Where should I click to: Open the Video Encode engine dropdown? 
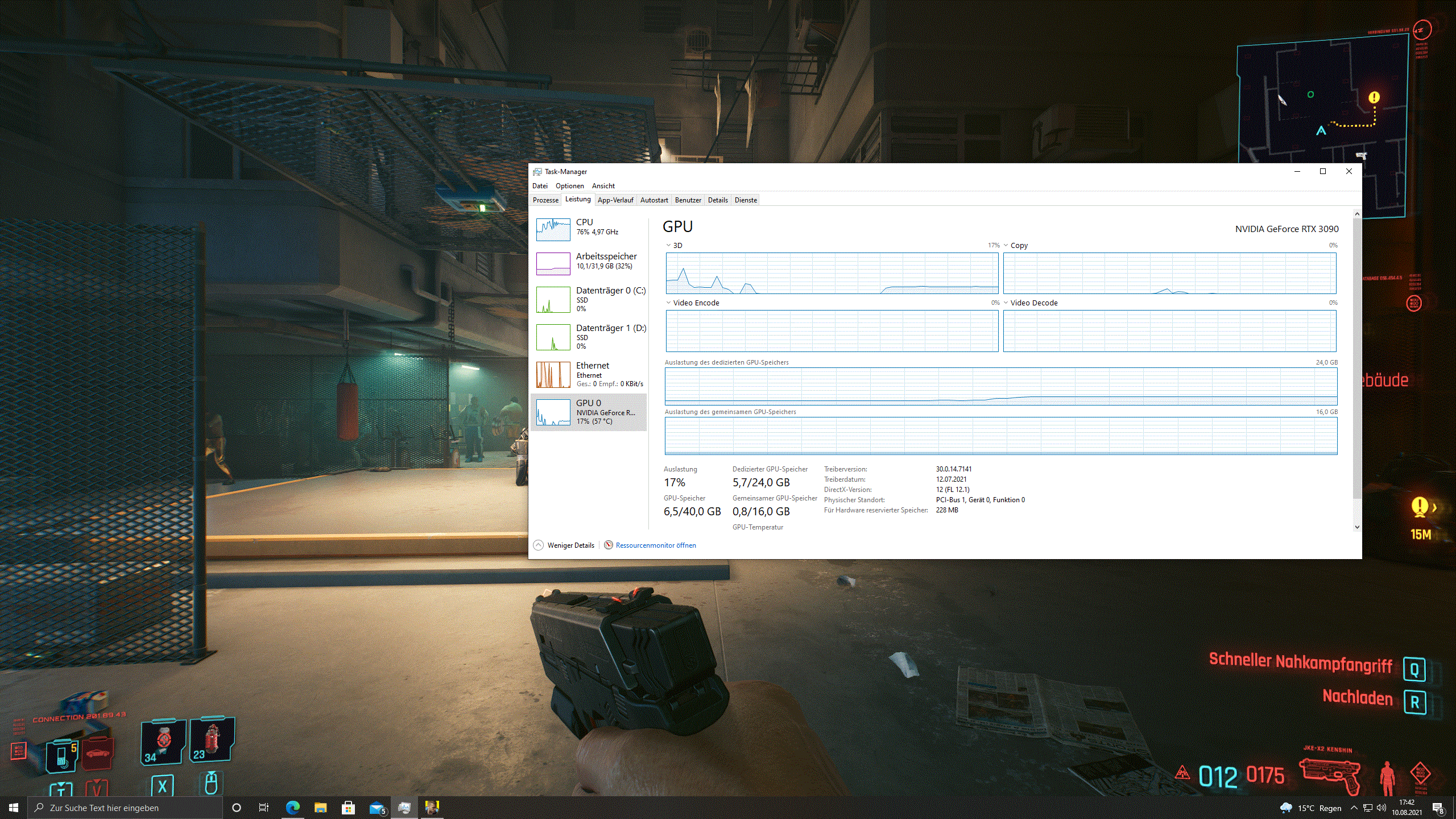tap(693, 303)
